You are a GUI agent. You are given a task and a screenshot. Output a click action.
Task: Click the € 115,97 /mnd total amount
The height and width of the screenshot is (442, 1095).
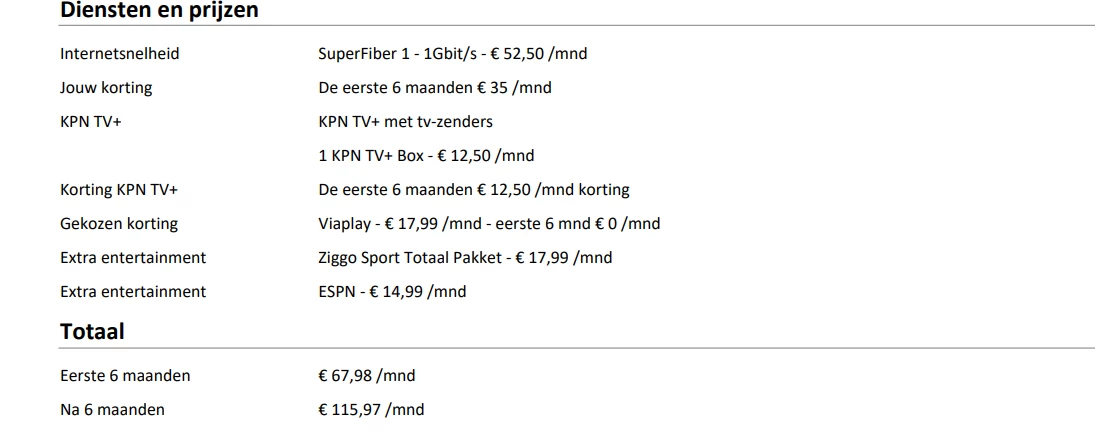click(x=371, y=410)
